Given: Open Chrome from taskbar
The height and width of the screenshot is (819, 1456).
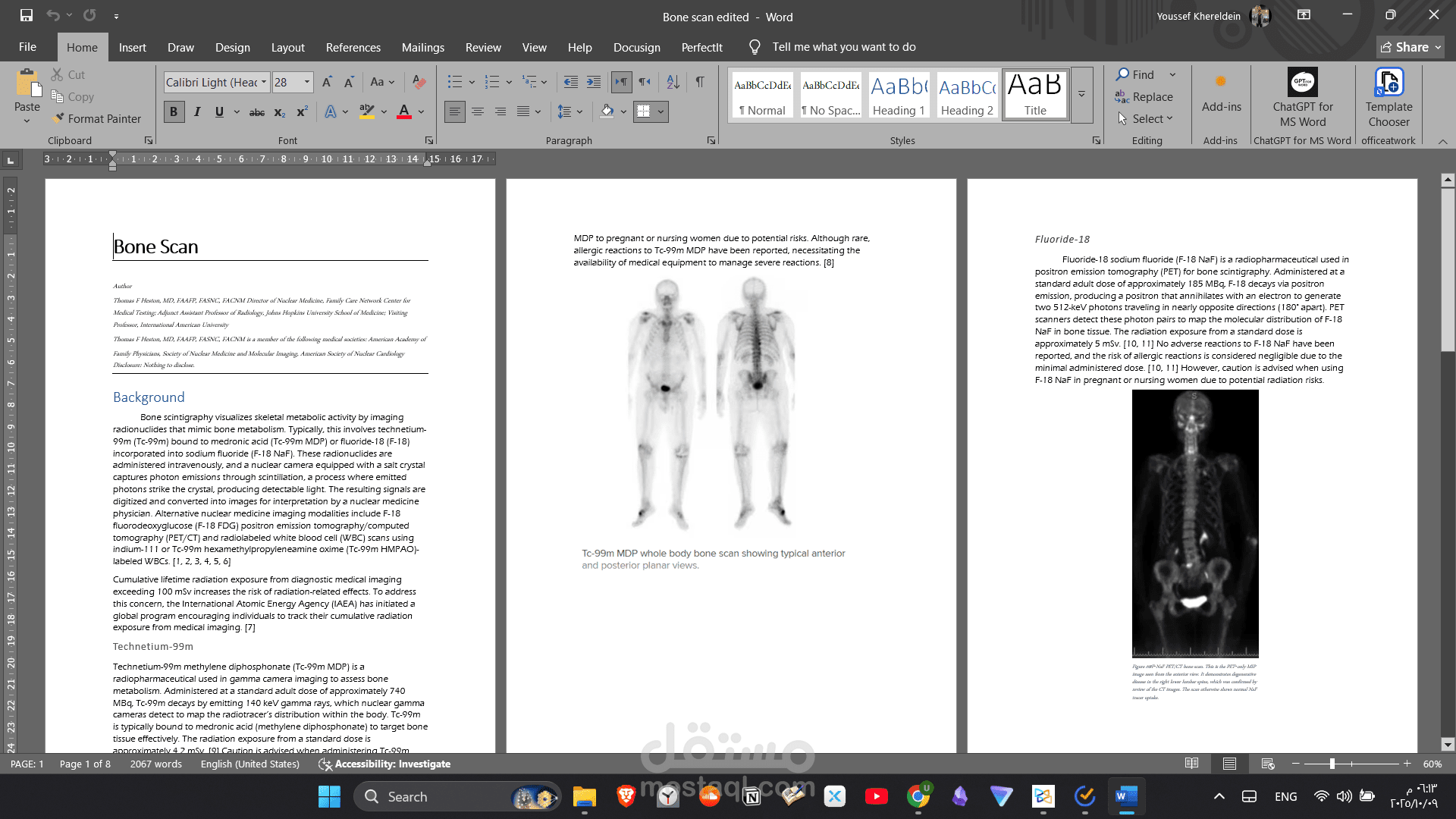Looking at the screenshot, I should tap(918, 796).
